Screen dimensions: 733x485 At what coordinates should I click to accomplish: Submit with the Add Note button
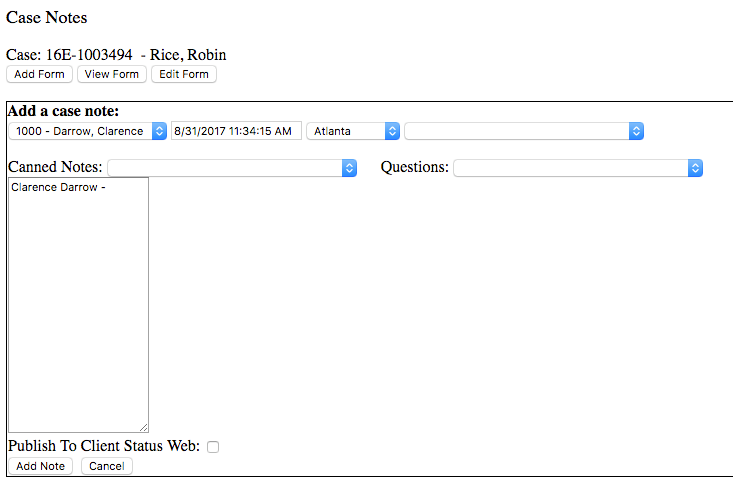click(x=40, y=466)
